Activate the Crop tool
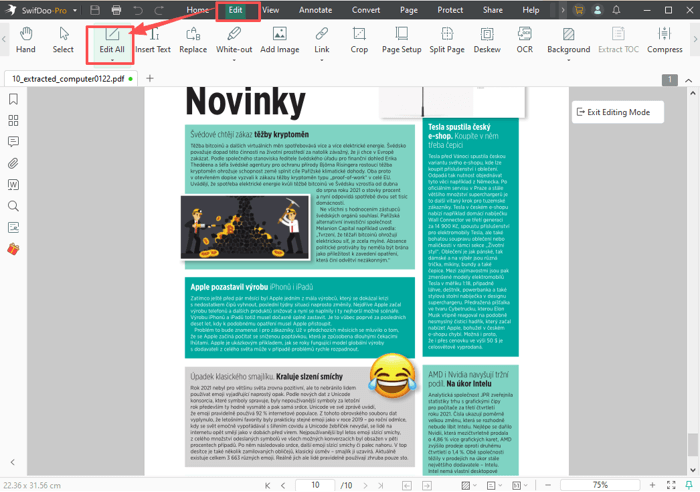The height and width of the screenshot is (492, 700). [x=359, y=40]
